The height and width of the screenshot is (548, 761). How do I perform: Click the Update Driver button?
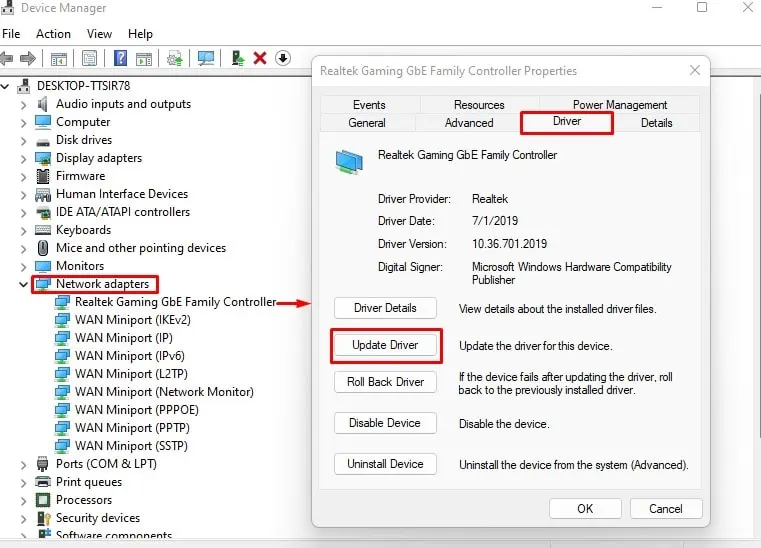coord(385,345)
